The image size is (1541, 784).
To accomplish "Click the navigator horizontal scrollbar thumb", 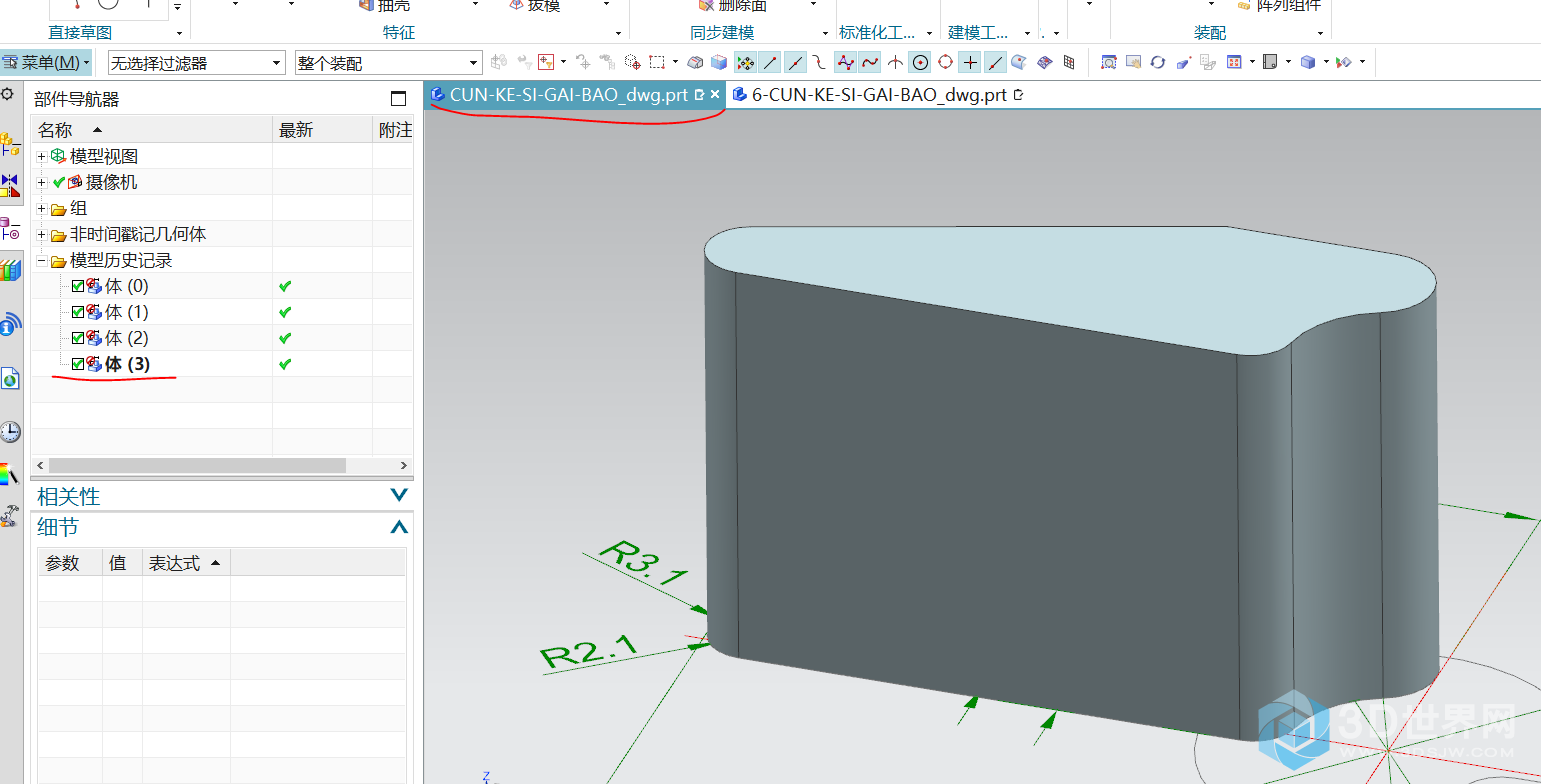I will tap(197, 465).
